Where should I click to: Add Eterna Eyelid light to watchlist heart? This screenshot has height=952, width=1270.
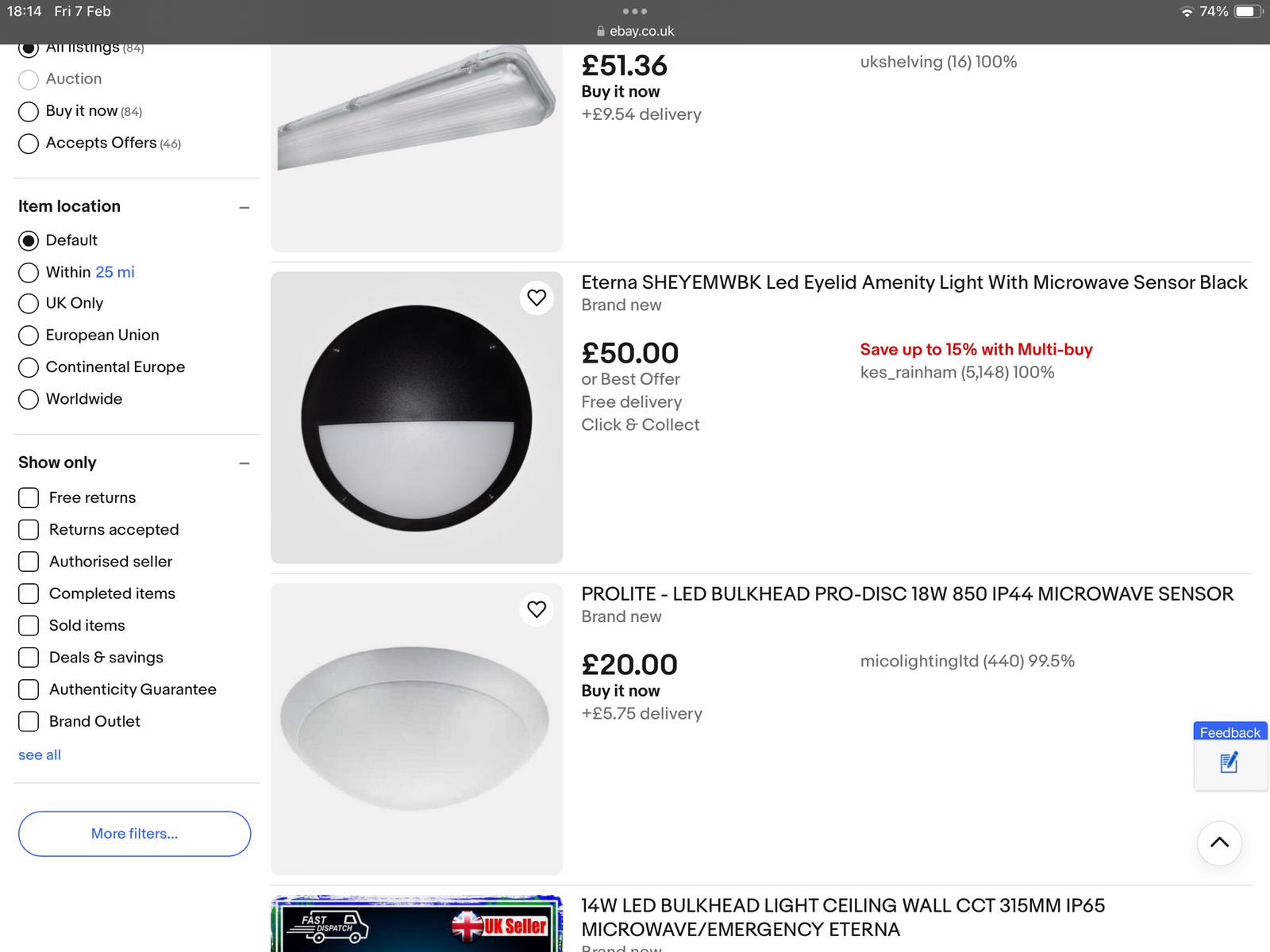click(537, 297)
